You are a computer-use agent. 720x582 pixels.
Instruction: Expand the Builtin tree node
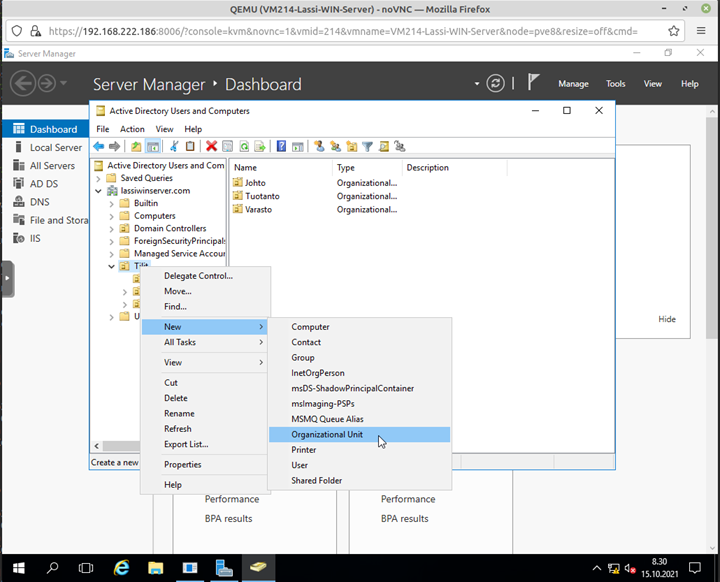pos(112,203)
